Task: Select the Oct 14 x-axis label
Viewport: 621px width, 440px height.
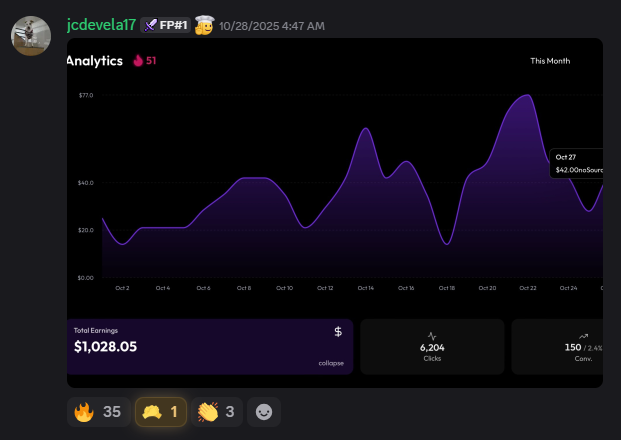Action: tap(365, 288)
